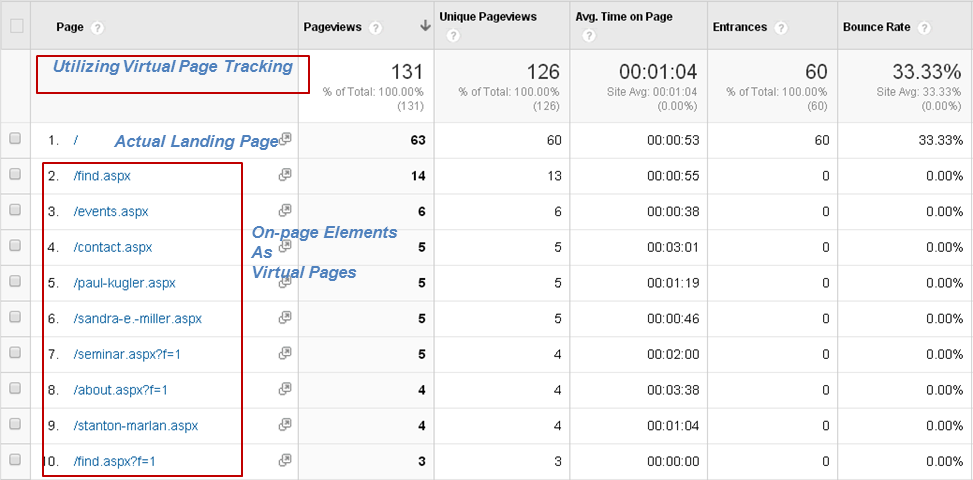Click Pageviews sort descending arrow
This screenshot has height=480, width=973.
click(425, 26)
